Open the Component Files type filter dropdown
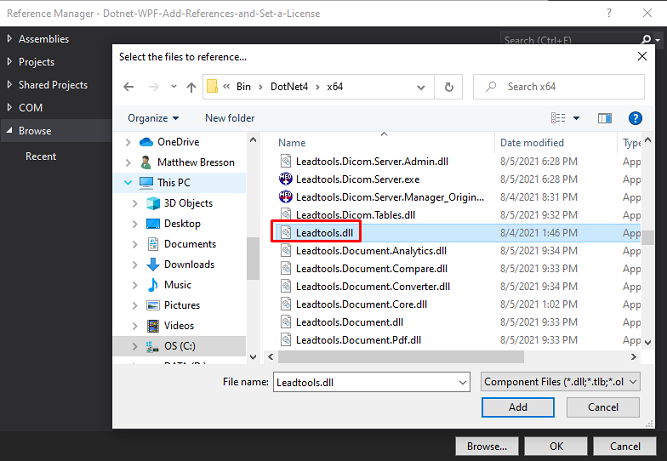The width and height of the screenshot is (667, 461). [633, 382]
